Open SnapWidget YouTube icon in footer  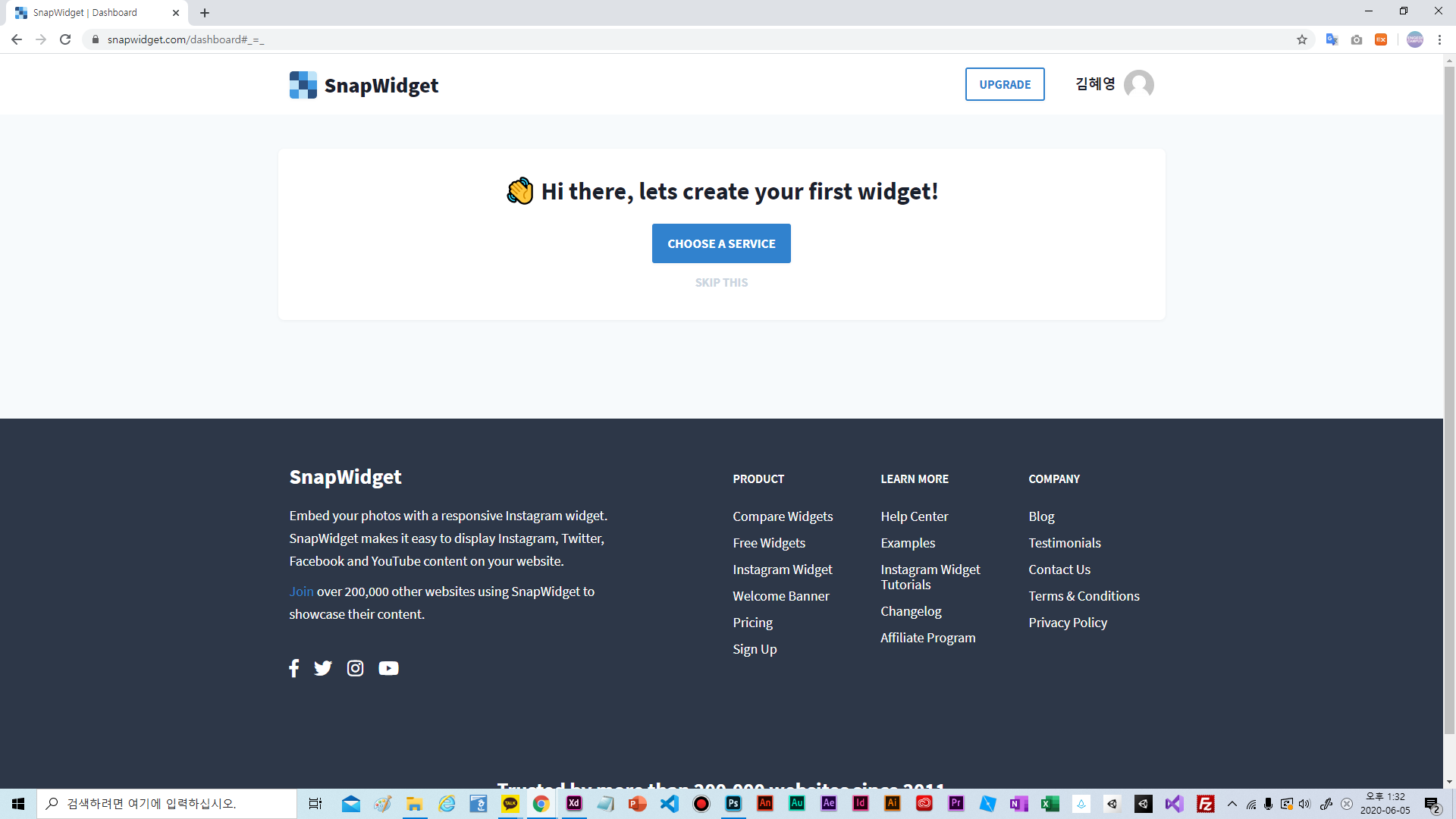388,668
